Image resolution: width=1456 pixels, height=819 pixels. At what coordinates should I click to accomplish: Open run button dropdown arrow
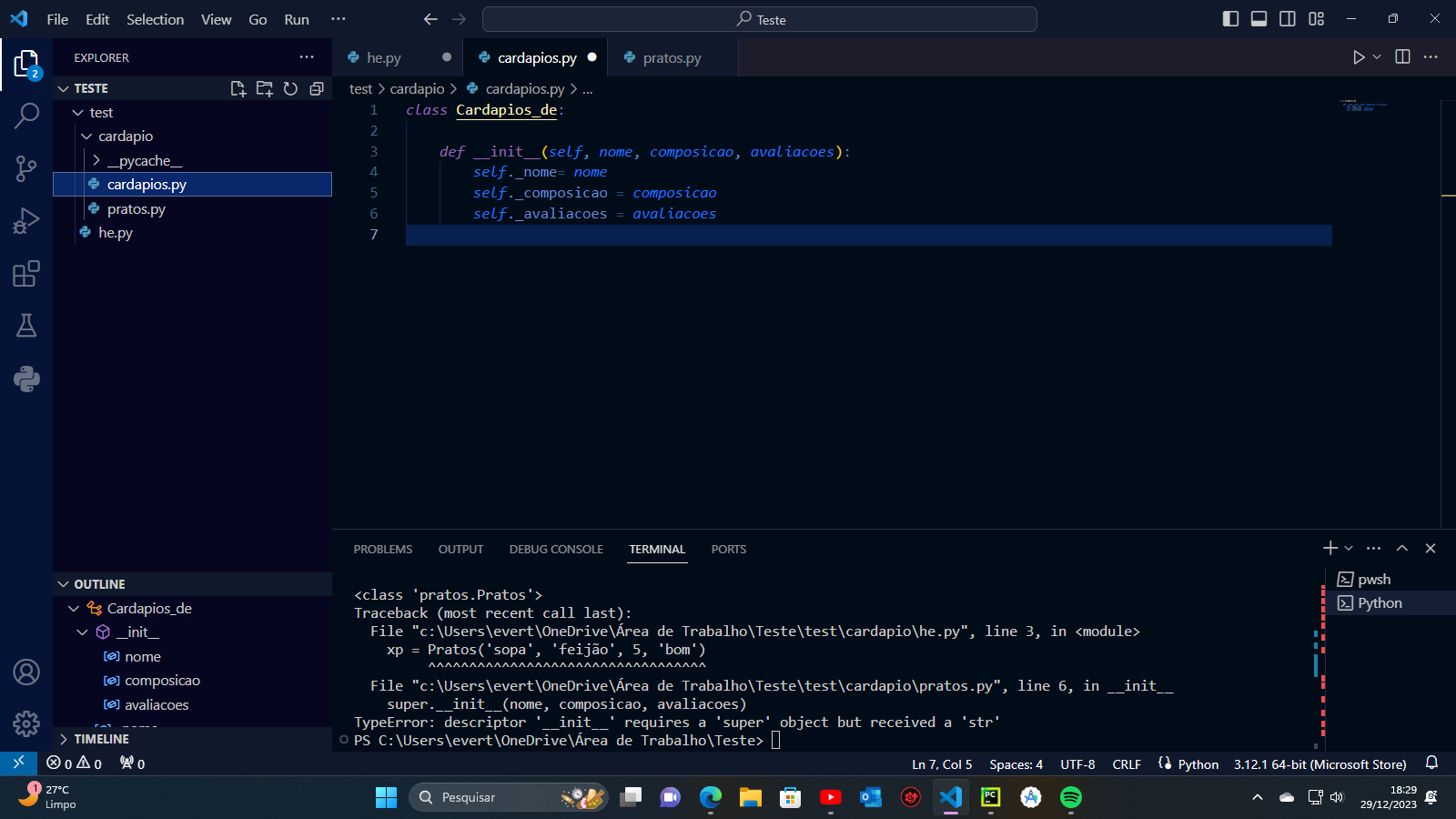click(1377, 57)
